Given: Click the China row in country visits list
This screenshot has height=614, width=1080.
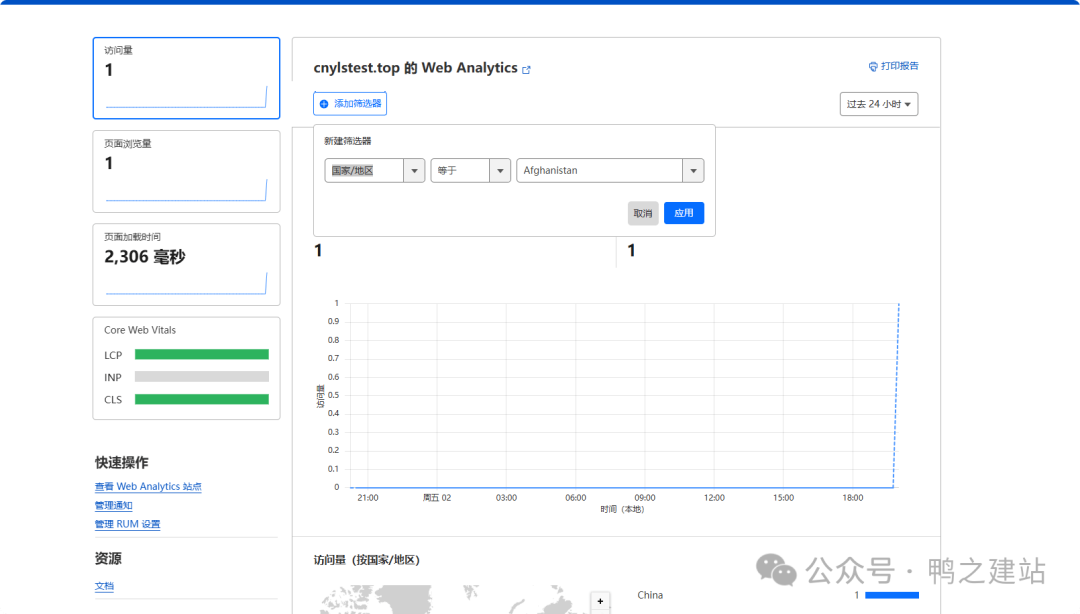Looking at the screenshot, I should click(x=650, y=595).
